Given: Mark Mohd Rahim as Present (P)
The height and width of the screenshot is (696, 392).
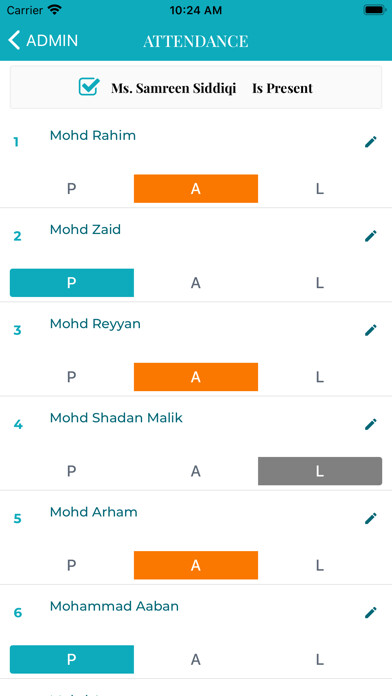Looking at the screenshot, I should (x=71, y=189).
